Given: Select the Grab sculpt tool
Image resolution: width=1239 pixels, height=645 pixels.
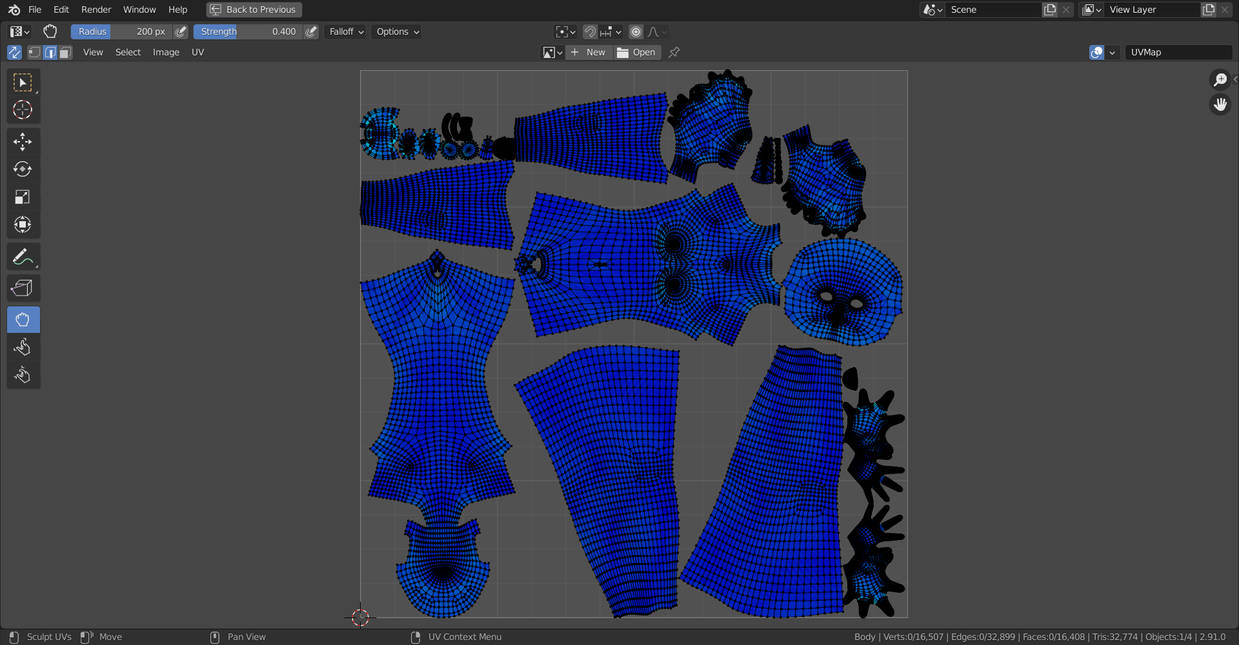Looking at the screenshot, I should click(23, 320).
